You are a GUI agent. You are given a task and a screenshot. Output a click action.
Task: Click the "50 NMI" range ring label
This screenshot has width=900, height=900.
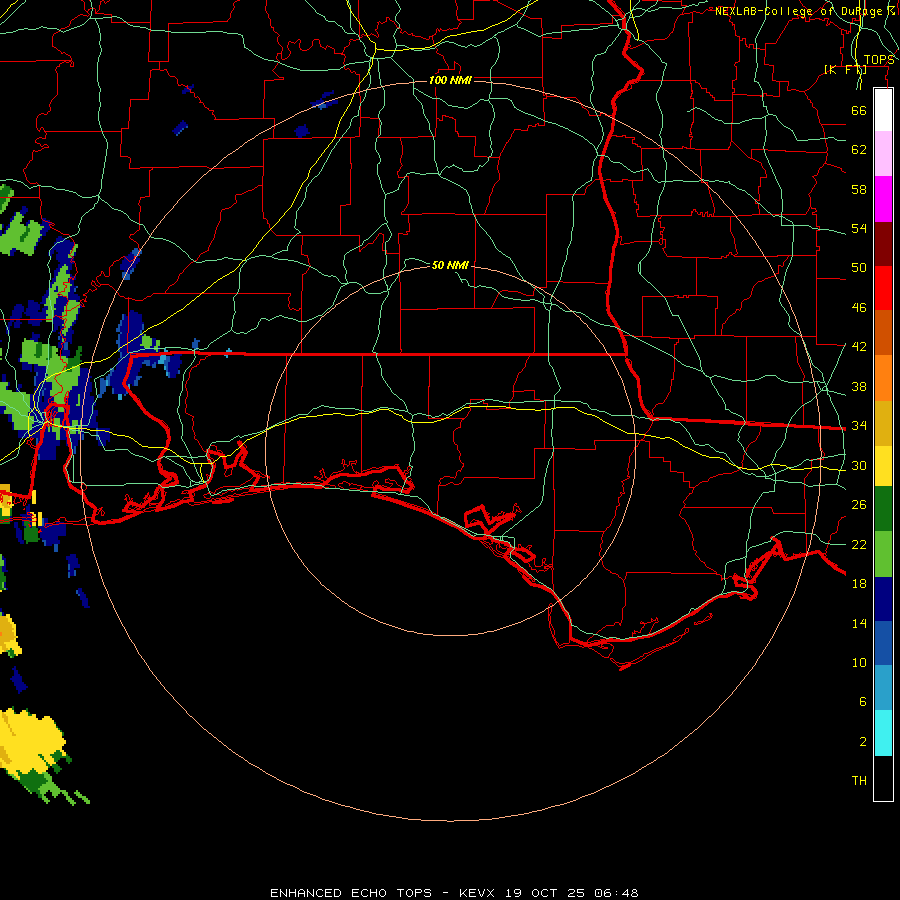[450, 265]
